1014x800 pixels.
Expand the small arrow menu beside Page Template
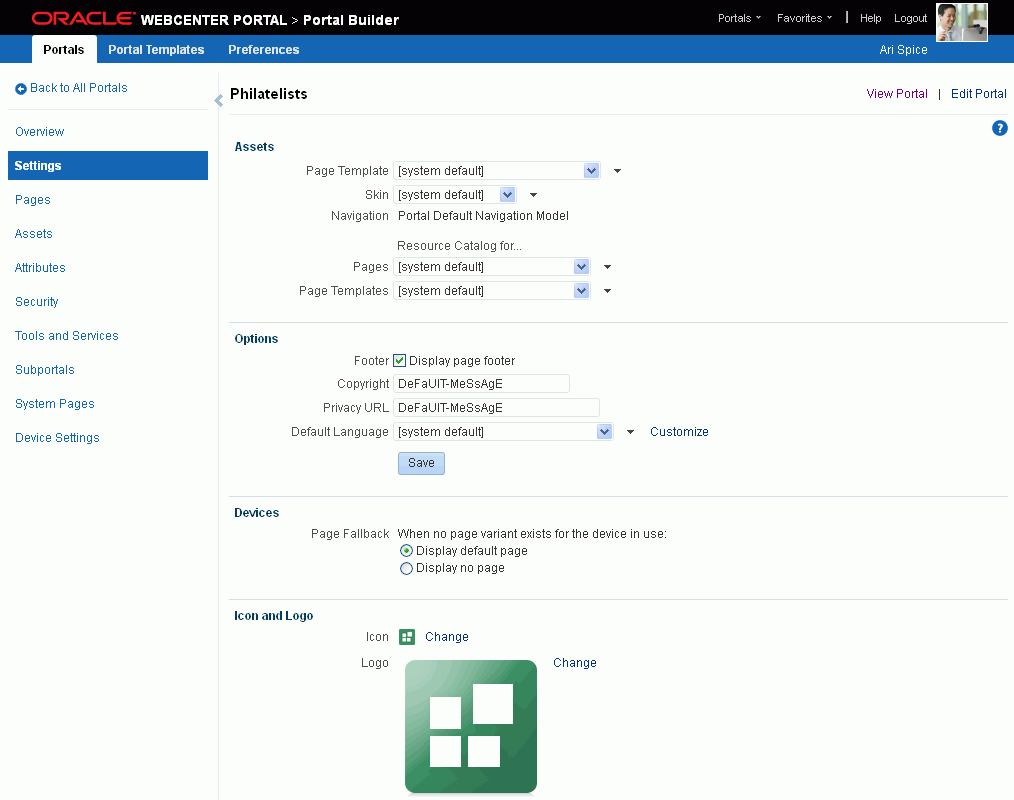[618, 171]
